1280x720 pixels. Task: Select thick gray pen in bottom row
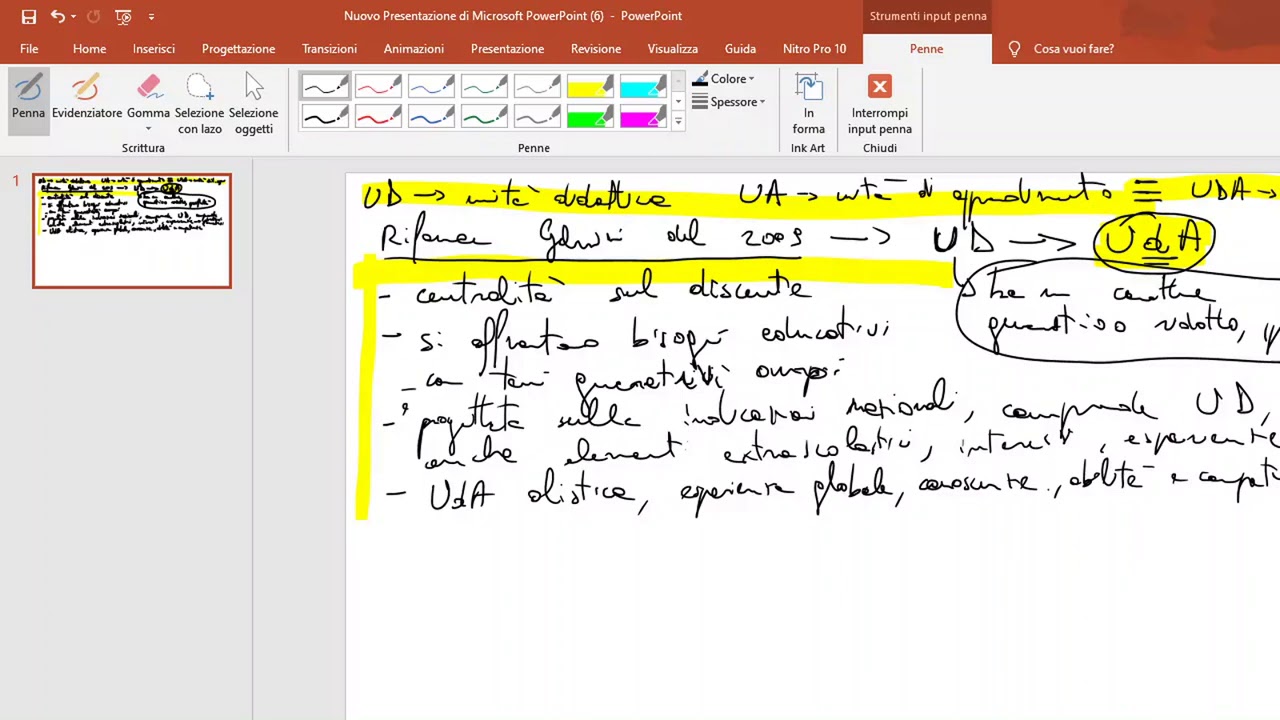pyautogui.click(x=537, y=117)
